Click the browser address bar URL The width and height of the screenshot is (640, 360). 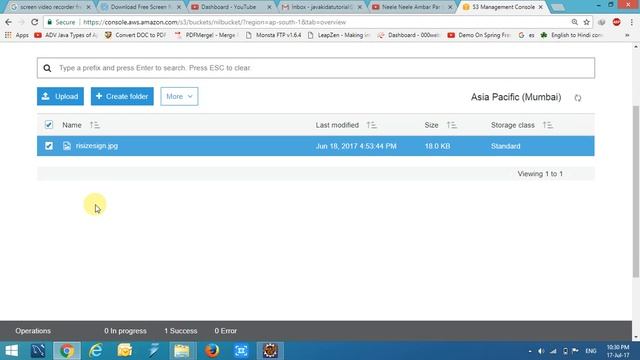[215, 22]
